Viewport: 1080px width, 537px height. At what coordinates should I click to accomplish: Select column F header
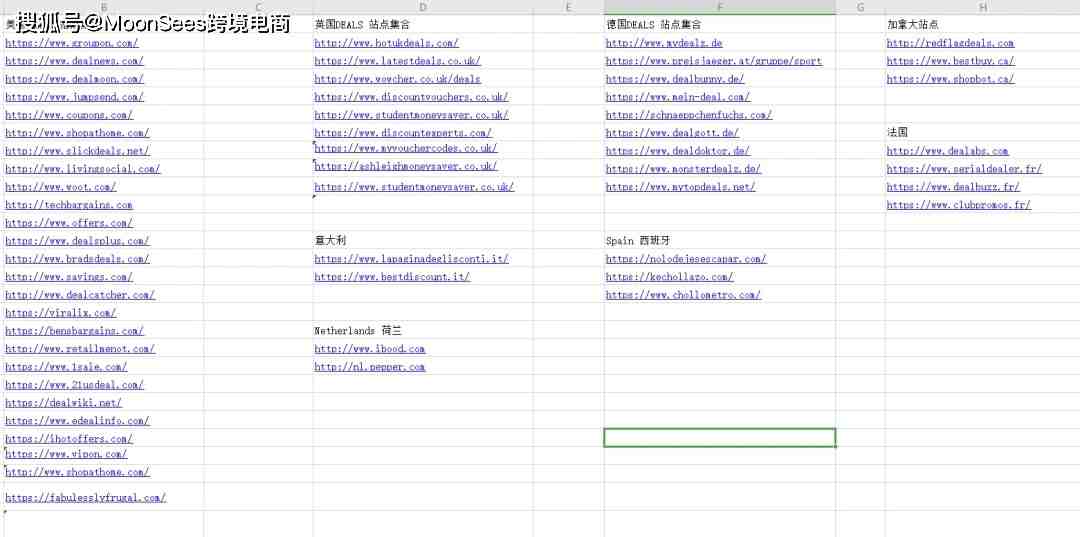pyautogui.click(x=720, y=7)
